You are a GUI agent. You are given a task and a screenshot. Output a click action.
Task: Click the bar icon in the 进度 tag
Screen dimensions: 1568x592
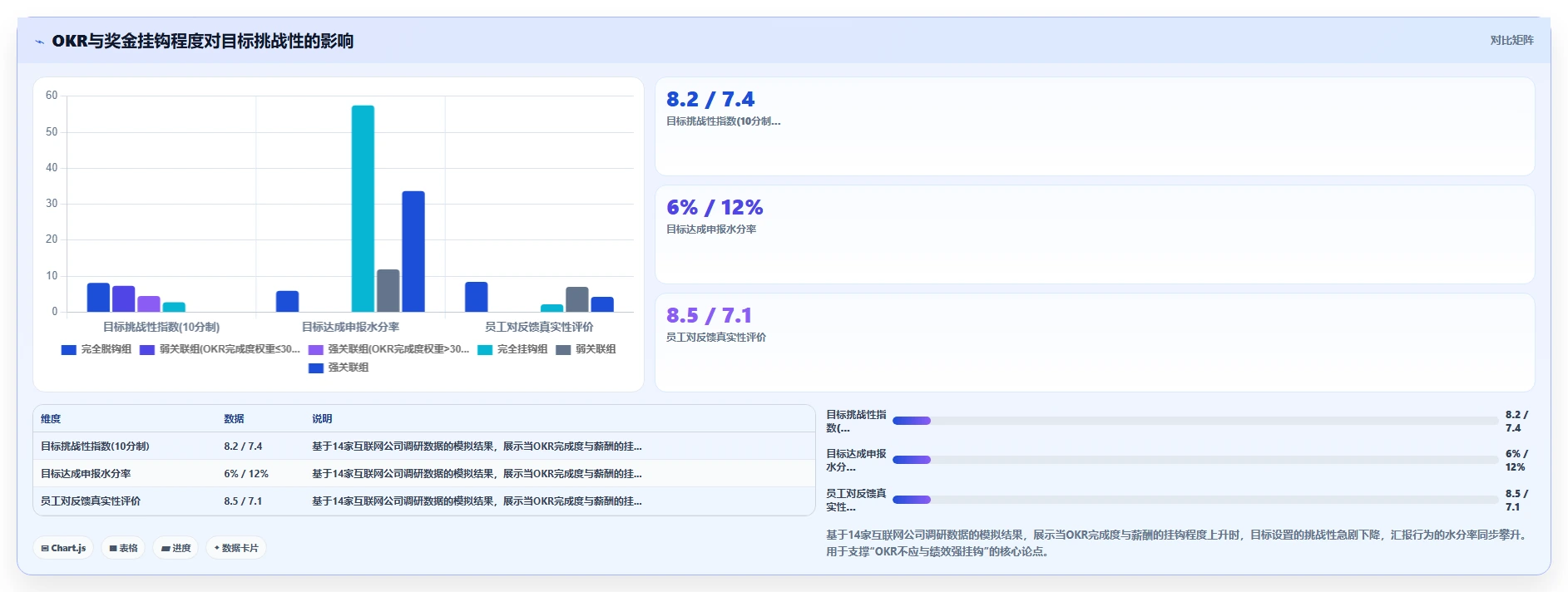coord(166,549)
